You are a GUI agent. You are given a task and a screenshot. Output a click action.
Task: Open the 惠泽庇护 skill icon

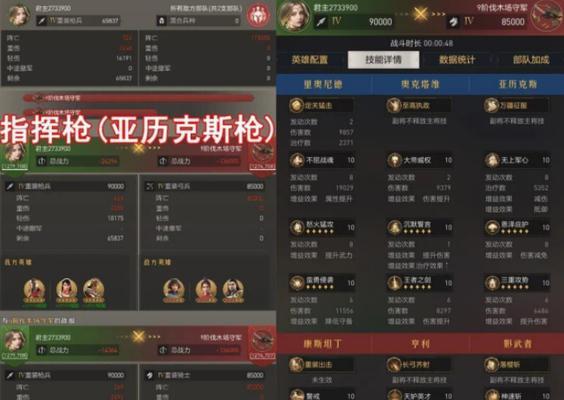(492, 227)
